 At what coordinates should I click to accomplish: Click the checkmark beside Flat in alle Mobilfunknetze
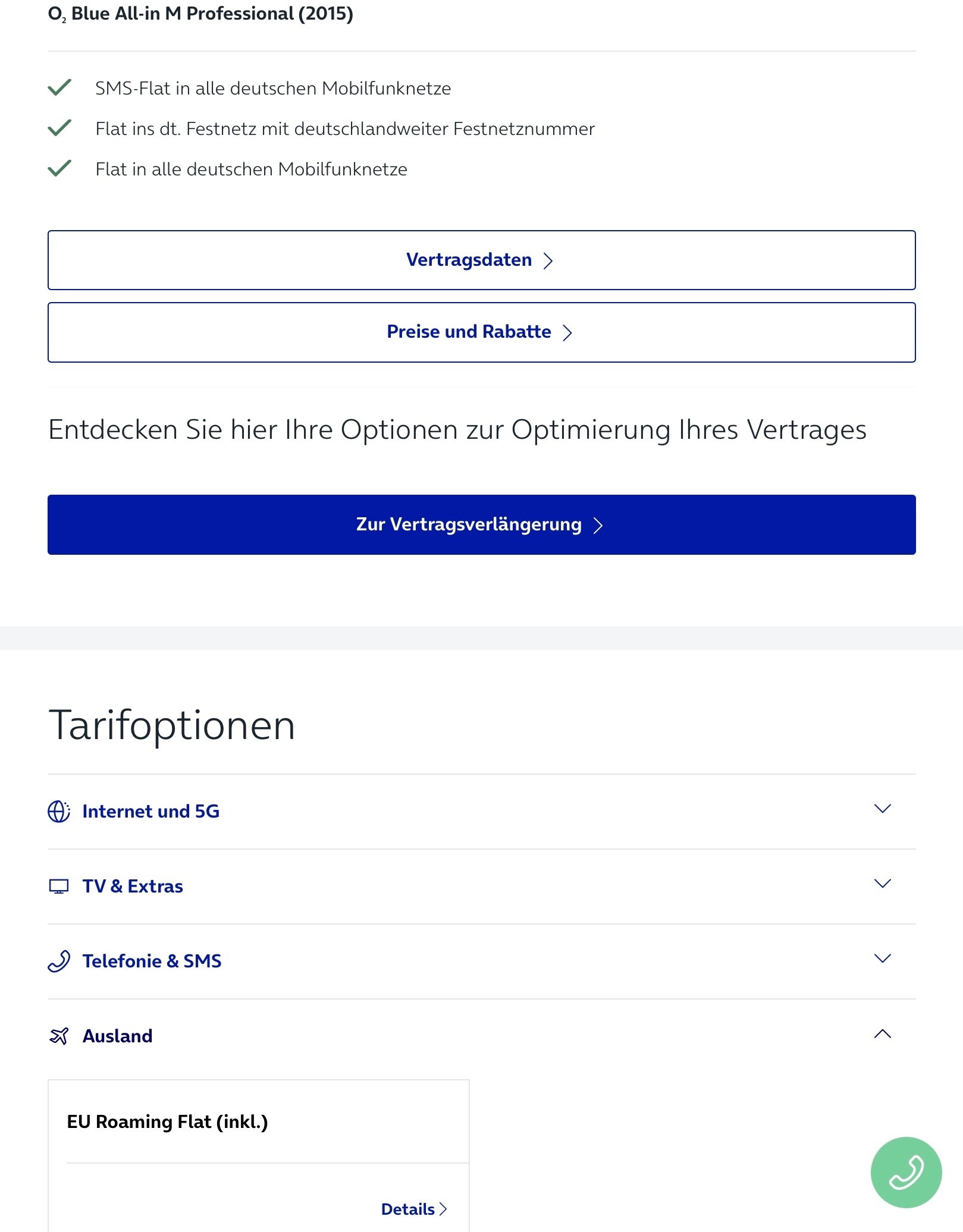pyautogui.click(x=59, y=168)
